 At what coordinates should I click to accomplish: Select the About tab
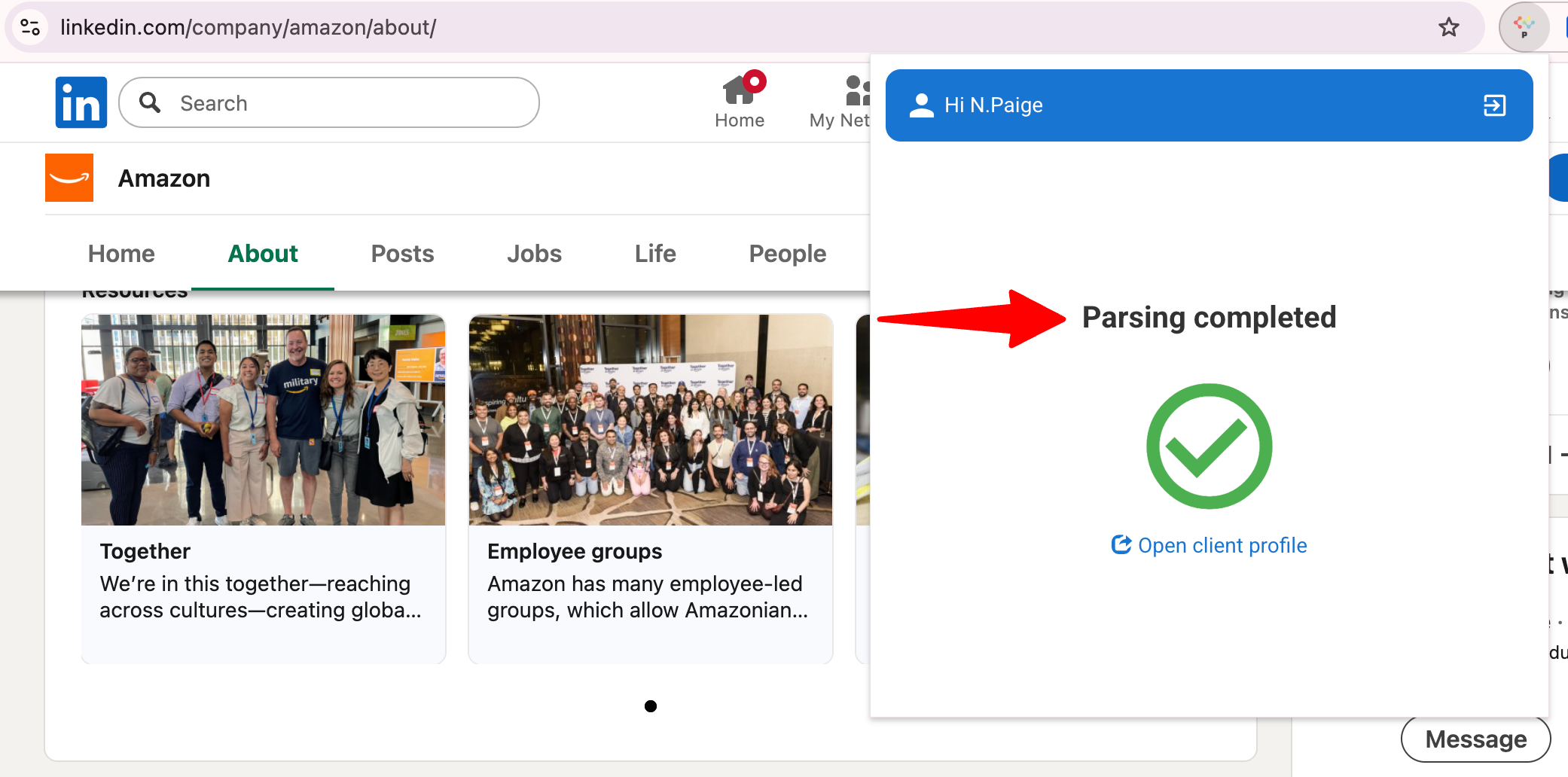pos(263,254)
